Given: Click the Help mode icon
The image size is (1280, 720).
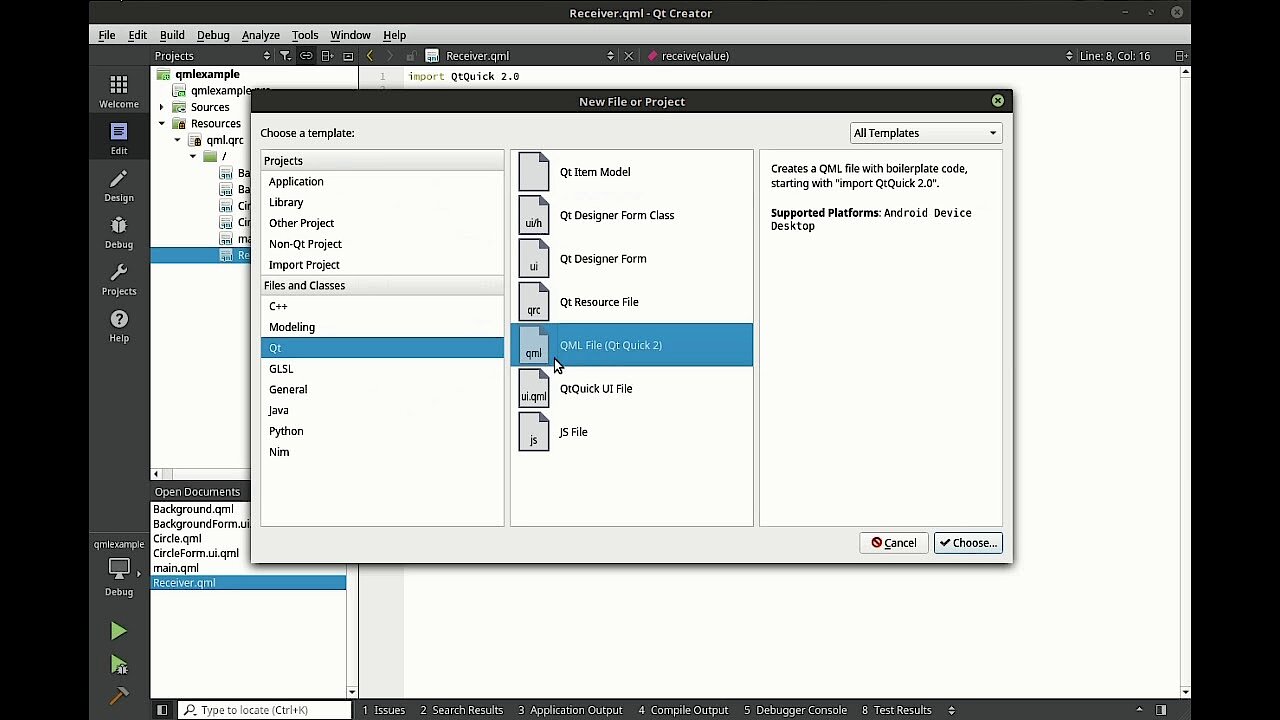Looking at the screenshot, I should (119, 325).
